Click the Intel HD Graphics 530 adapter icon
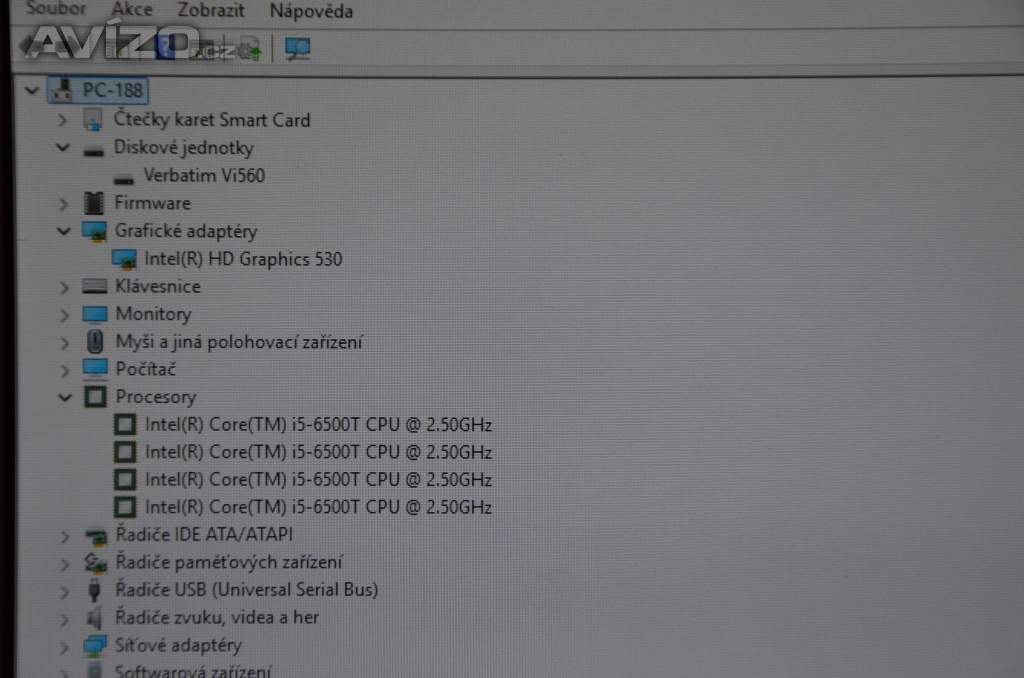 tap(125, 259)
